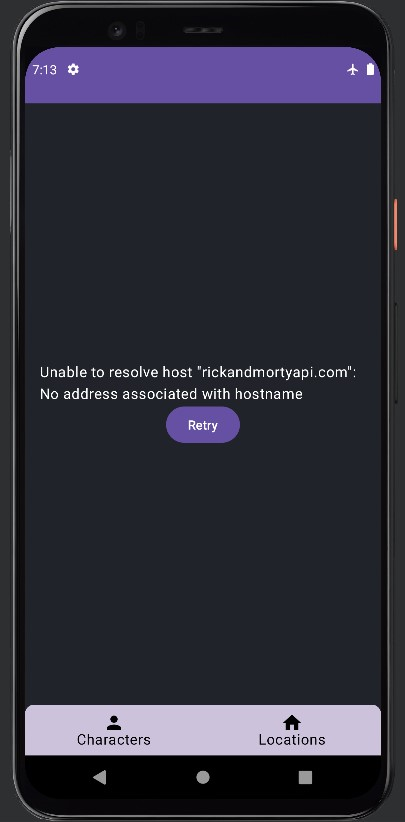Click the empty dark area above error message
This screenshot has height=822, width=405.
pos(203,231)
